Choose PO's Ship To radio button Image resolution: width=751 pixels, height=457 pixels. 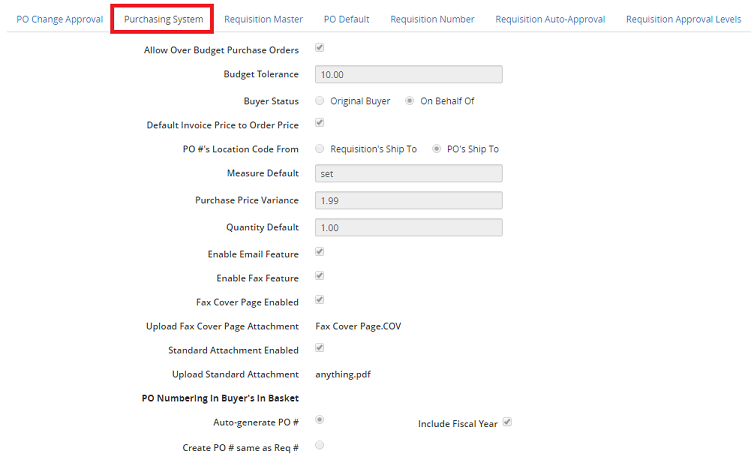(436, 148)
